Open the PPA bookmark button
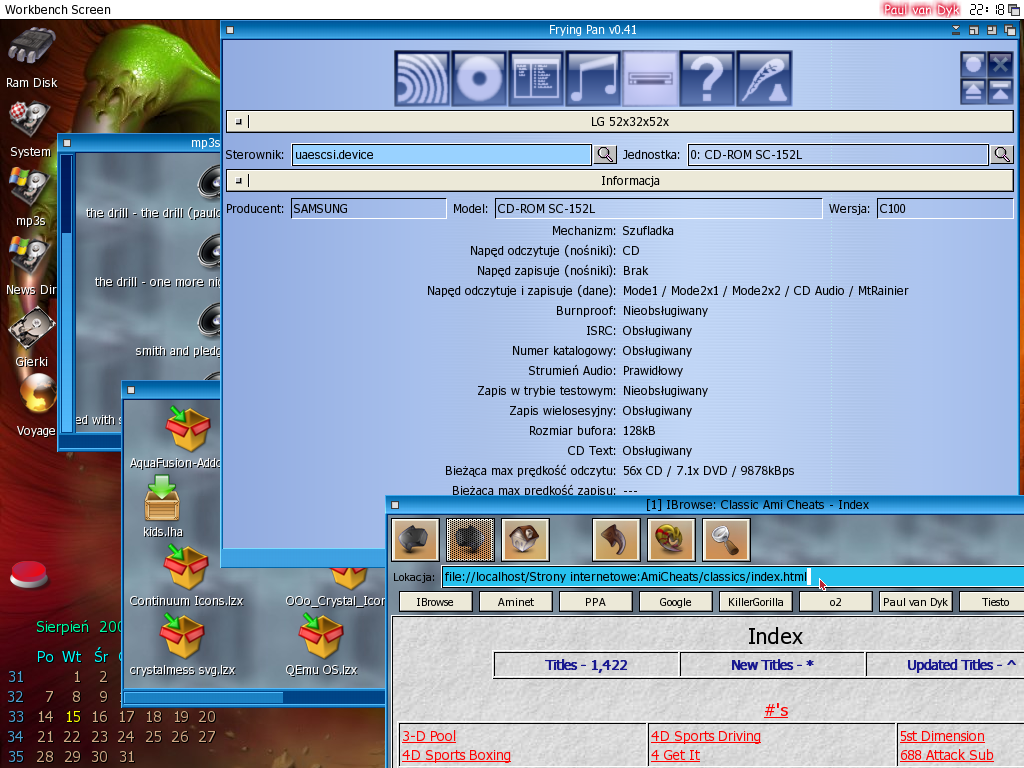The height and width of the screenshot is (768, 1024). [x=596, y=601]
